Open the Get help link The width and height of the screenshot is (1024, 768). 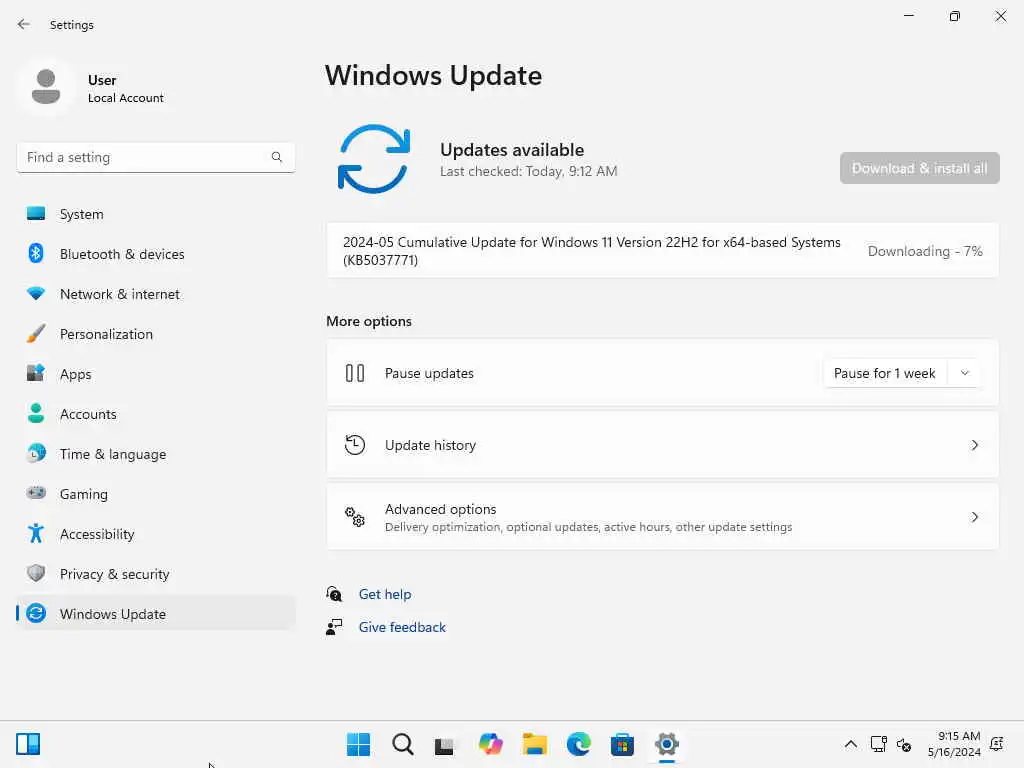point(385,594)
